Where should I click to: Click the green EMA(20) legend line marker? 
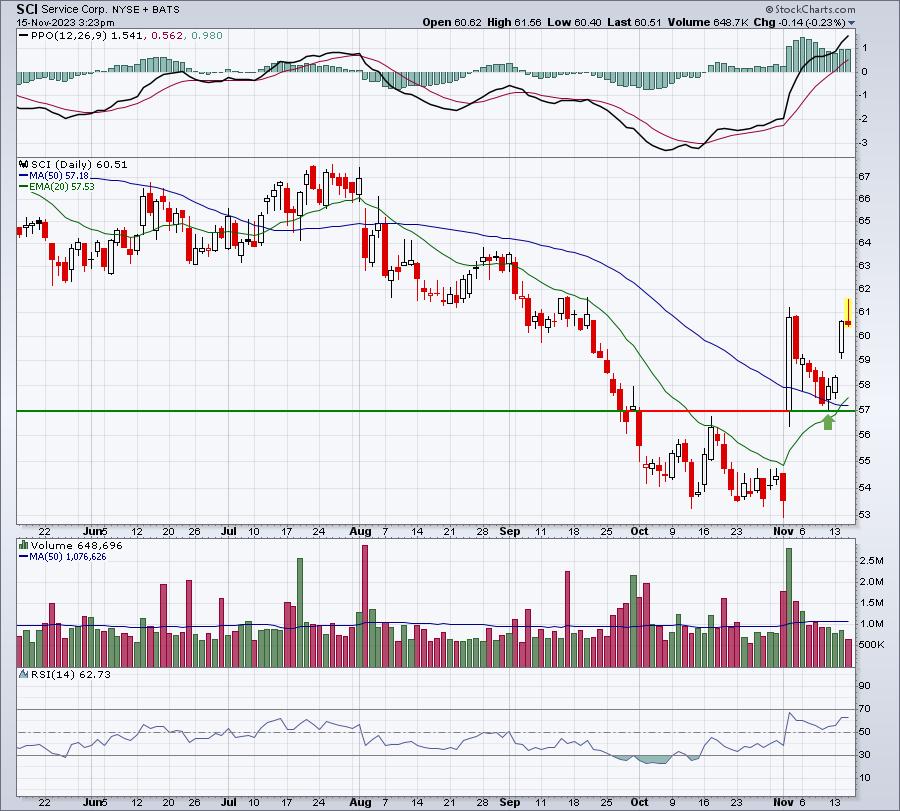click(24, 187)
